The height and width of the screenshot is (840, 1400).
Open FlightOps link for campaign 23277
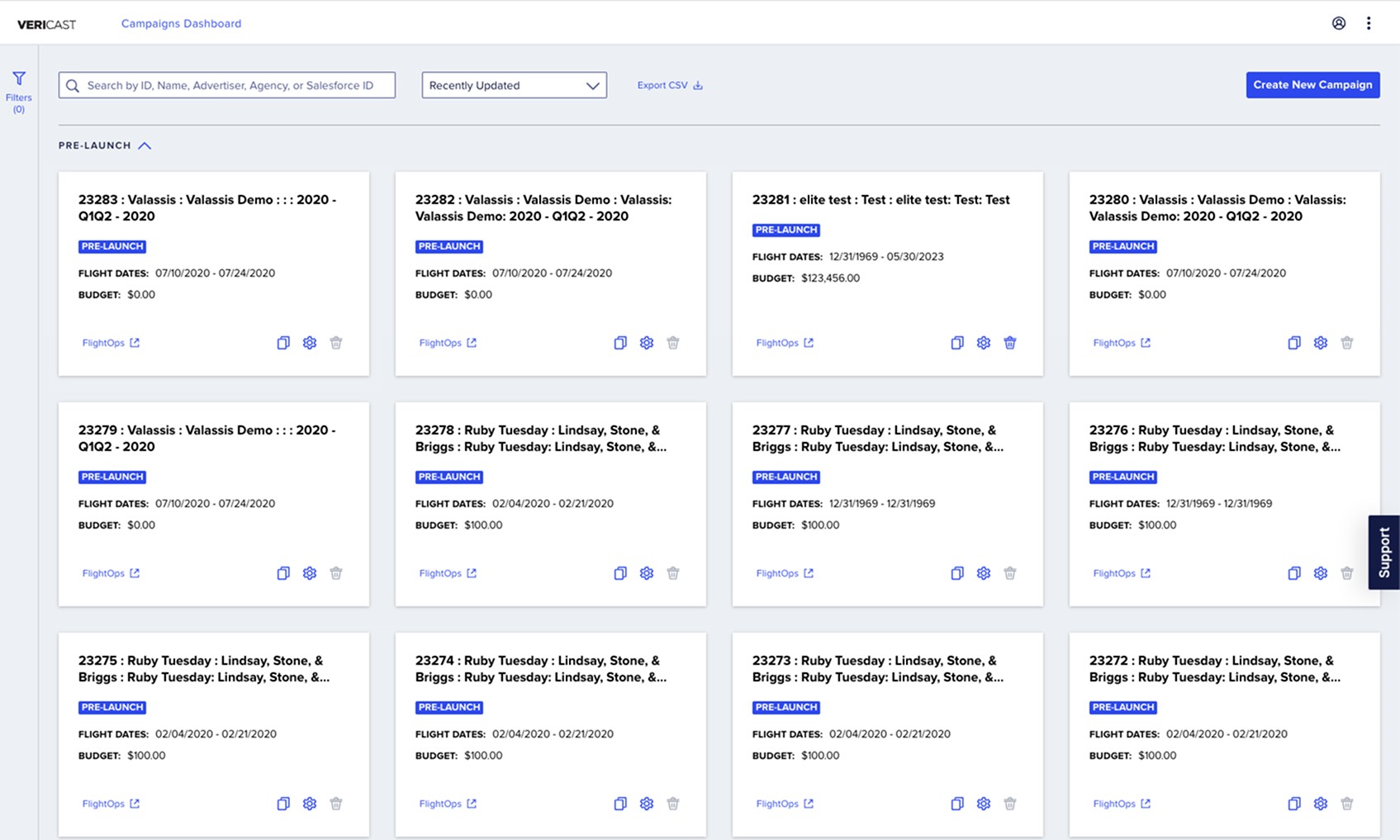(785, 573)
